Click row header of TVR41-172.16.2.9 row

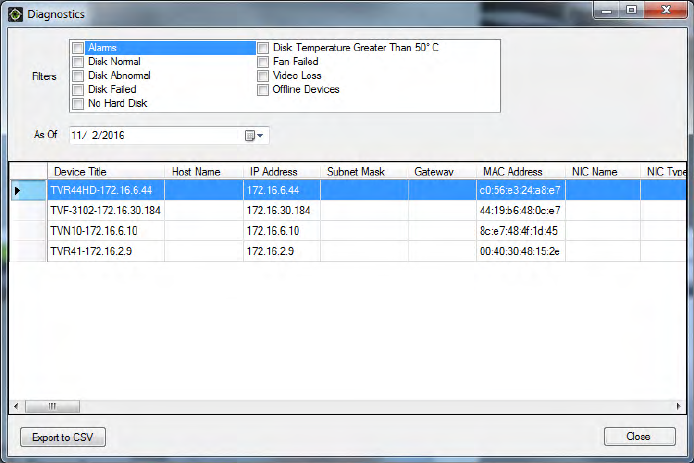tap(28, 251)
